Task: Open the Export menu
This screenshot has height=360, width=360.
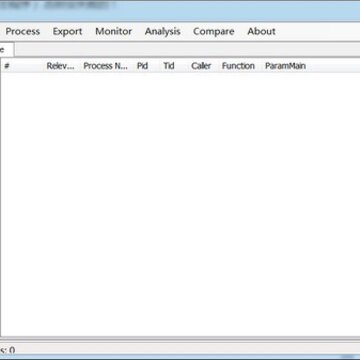Action: (67, 31)
